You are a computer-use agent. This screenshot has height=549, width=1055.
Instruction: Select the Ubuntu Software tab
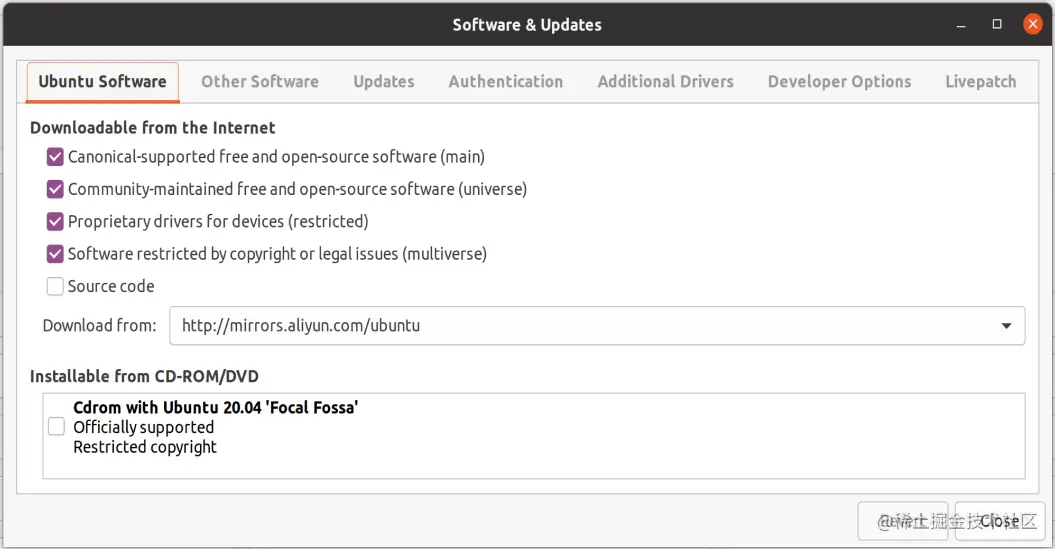click(x=102, y=82)
